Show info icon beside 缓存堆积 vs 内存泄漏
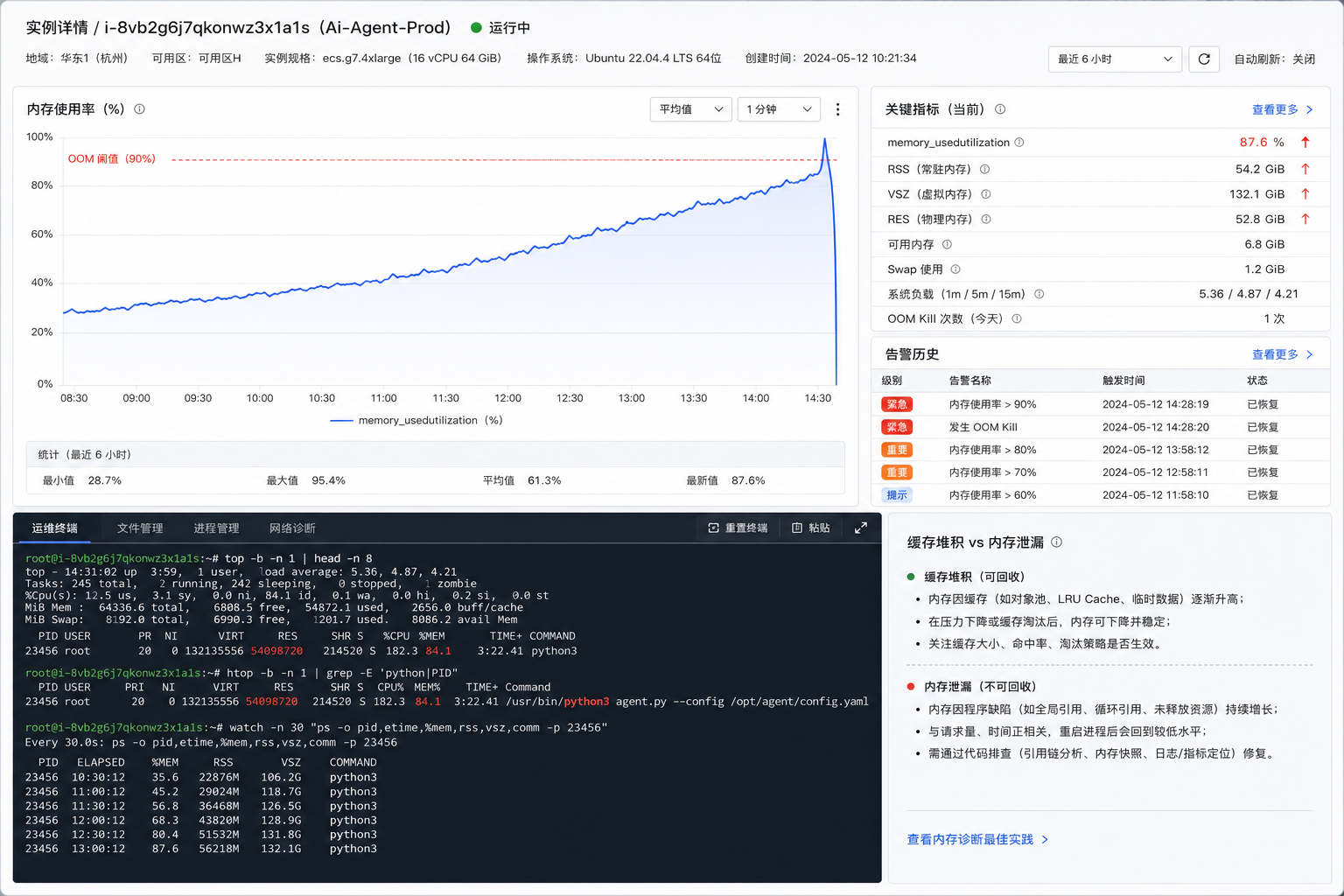1344x896 pixels. tap(1057, 542)
